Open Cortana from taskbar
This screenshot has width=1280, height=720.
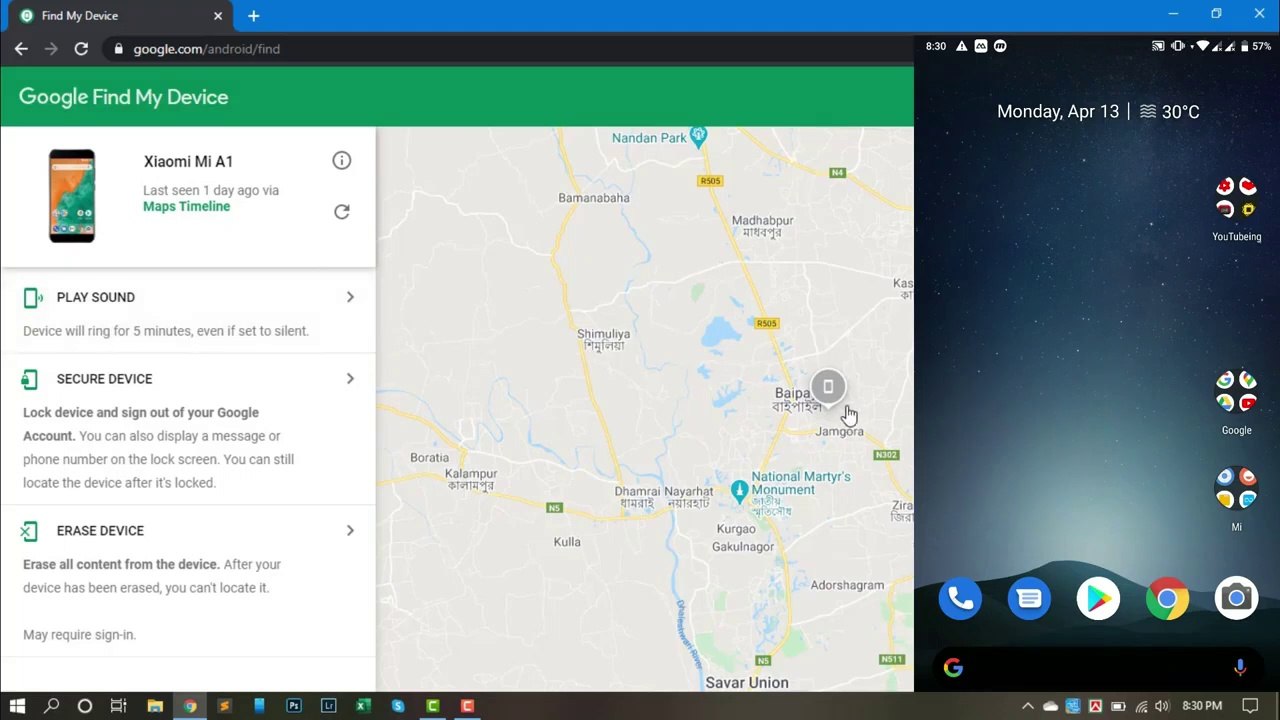click(x=85, y=706)
